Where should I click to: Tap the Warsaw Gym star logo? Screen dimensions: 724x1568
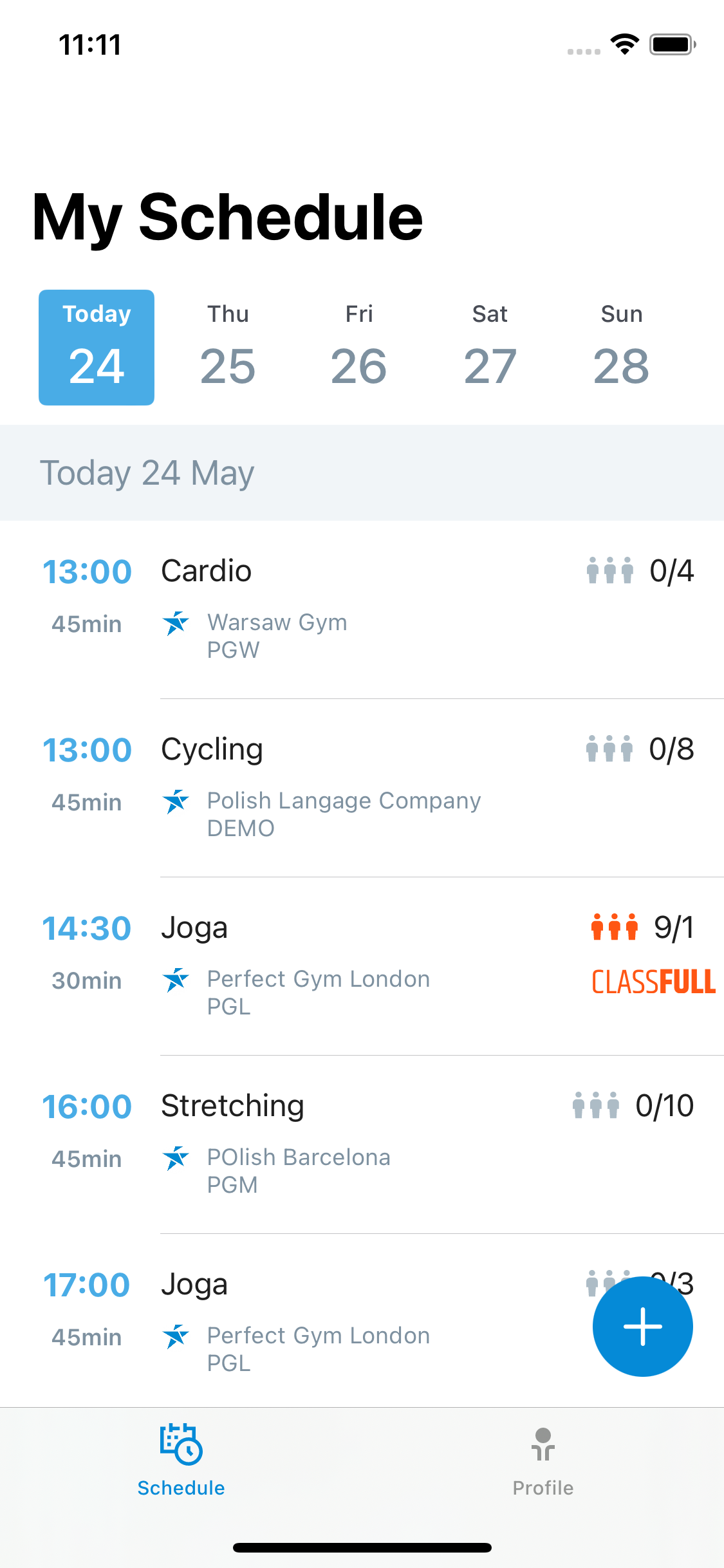[176, 623]
